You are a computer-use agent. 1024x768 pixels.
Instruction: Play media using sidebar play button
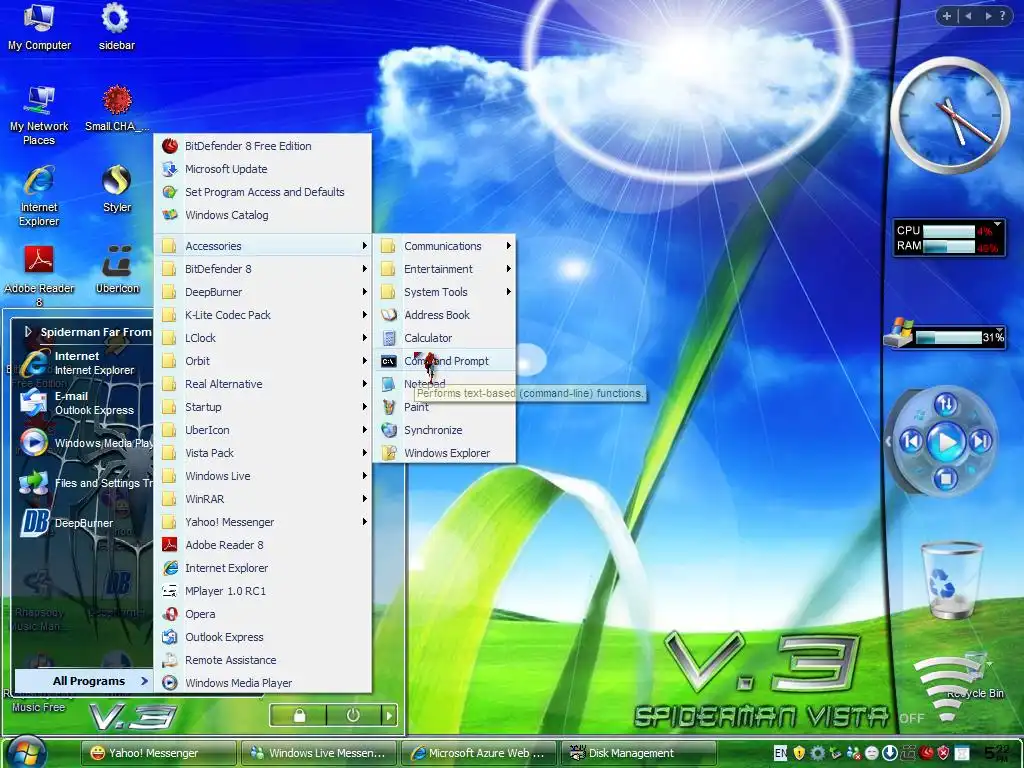[x=946, y=443]
